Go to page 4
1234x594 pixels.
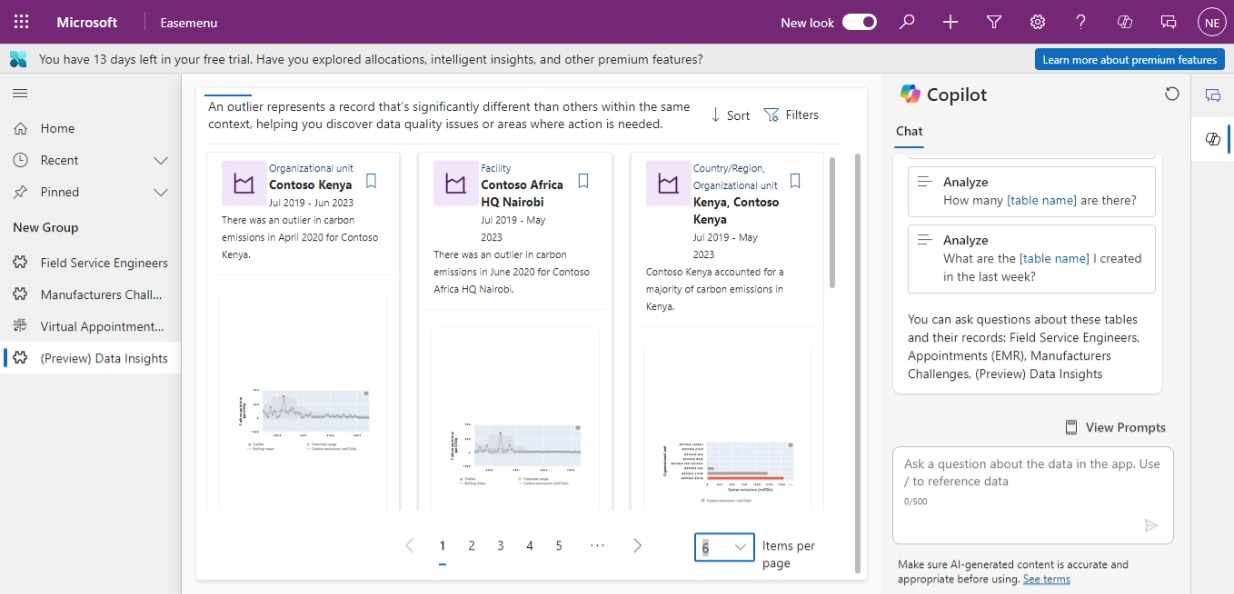[529, 546]
